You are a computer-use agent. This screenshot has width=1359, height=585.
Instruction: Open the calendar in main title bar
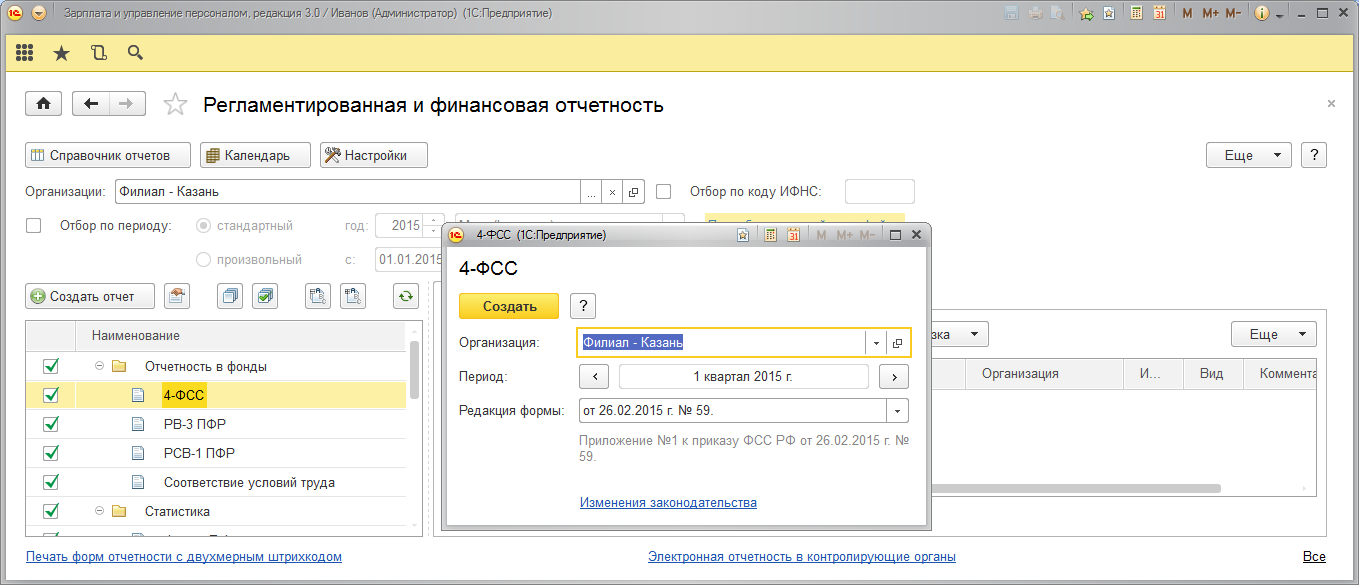point(1160,13)
